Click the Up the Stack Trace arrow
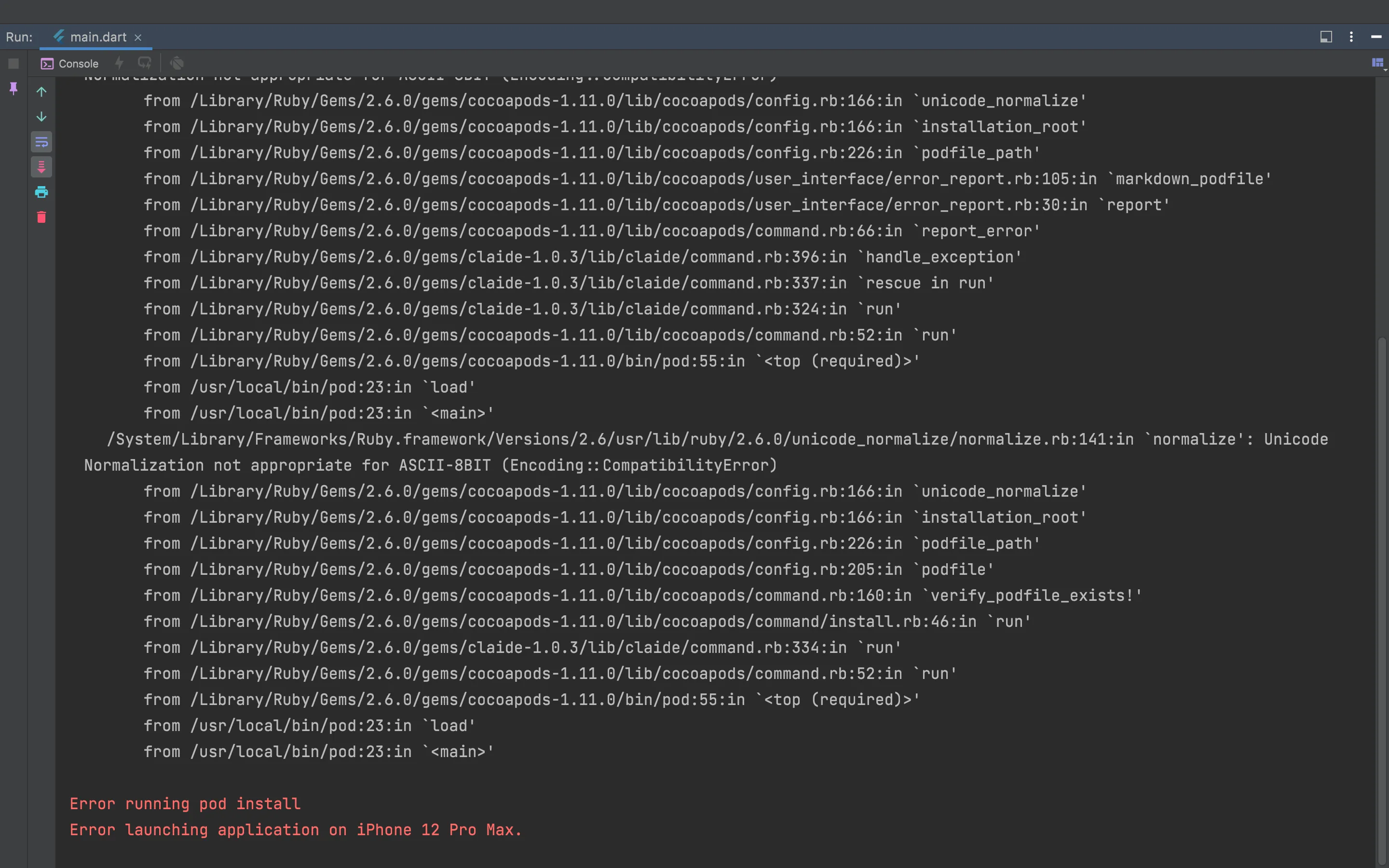Viewport: 1389px width, 868px height. [x=41, y=92]
